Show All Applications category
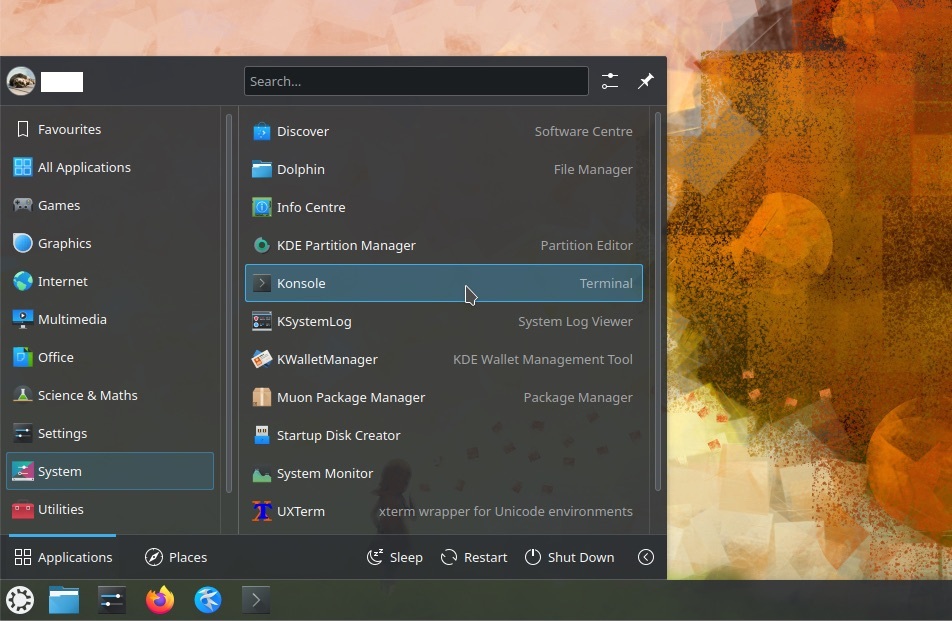 (110, 167)
